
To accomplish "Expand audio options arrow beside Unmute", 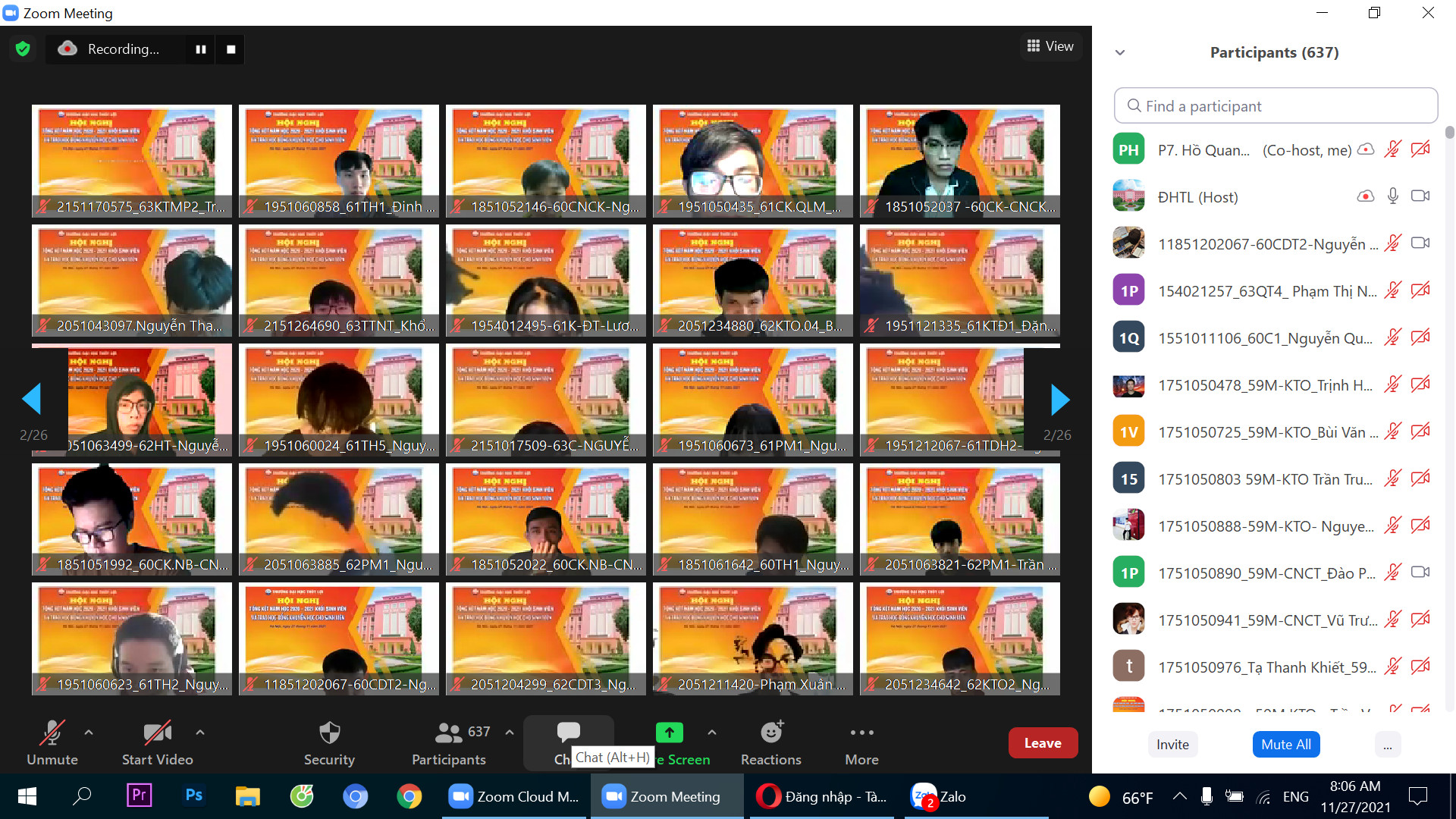I will pyautogui.click(x=89, y=733).
